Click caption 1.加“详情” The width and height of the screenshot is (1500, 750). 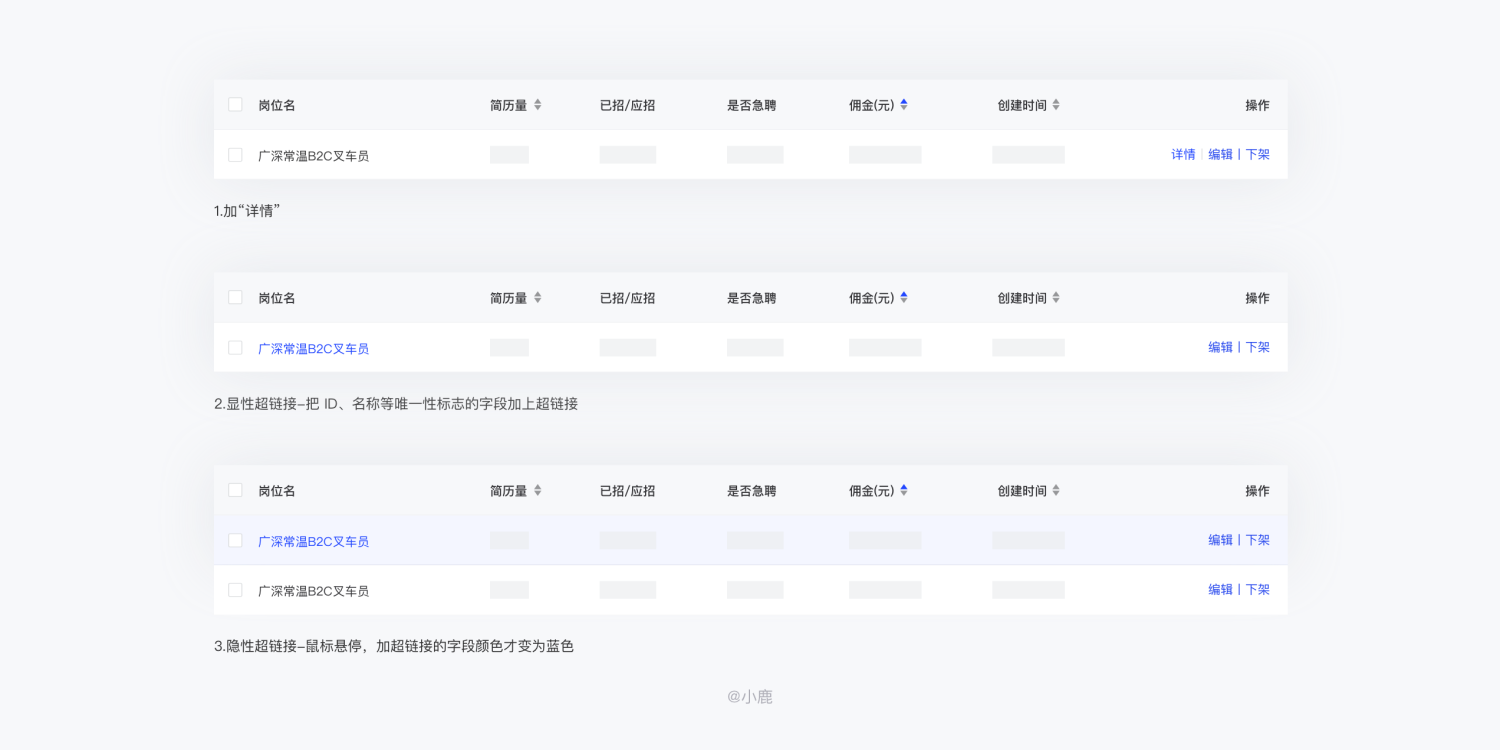coord(247,211)
